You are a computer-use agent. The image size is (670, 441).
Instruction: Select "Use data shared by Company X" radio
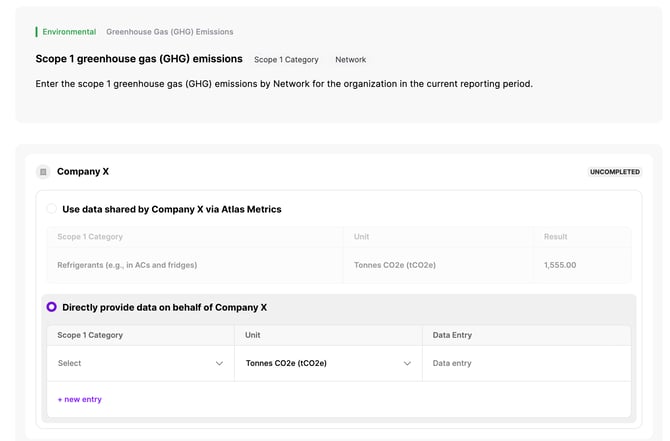pos(52,209)
